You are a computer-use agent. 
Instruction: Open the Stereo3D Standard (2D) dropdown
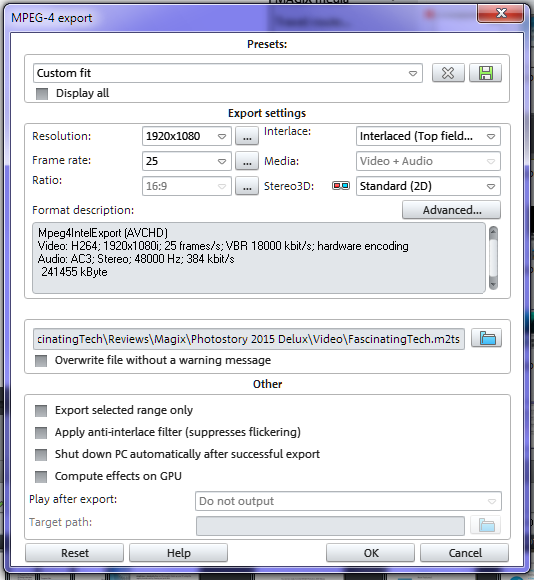pos(428,186)
